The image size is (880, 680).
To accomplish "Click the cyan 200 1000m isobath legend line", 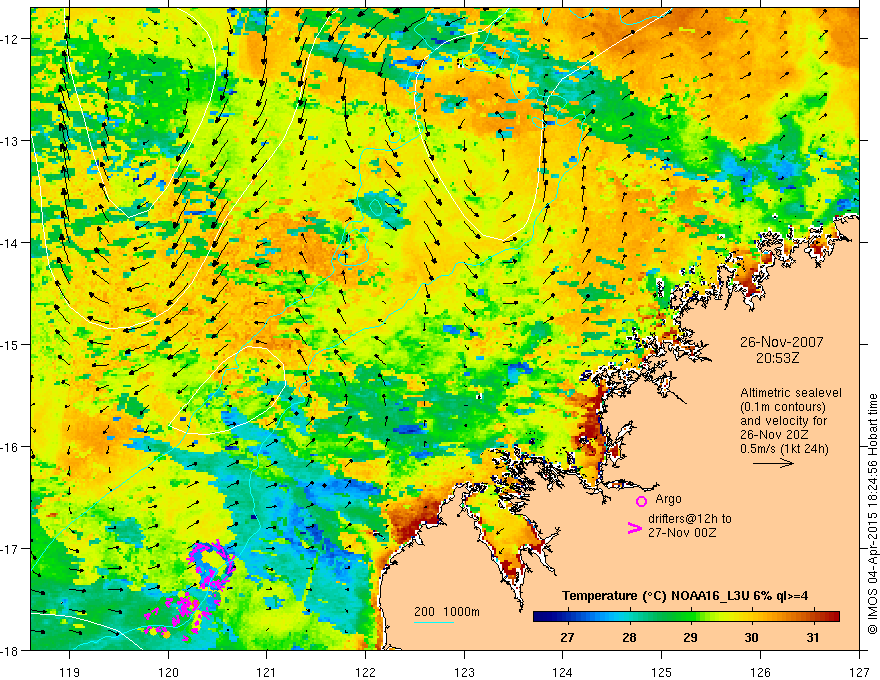I will tap(433, 622).
